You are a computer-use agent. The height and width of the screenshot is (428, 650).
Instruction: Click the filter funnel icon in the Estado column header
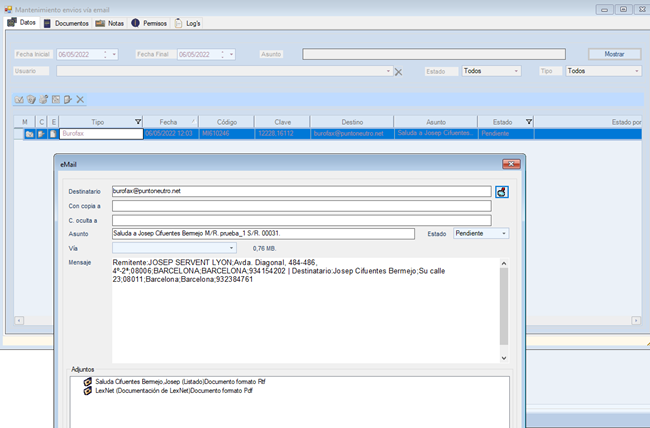pos(529,121)
